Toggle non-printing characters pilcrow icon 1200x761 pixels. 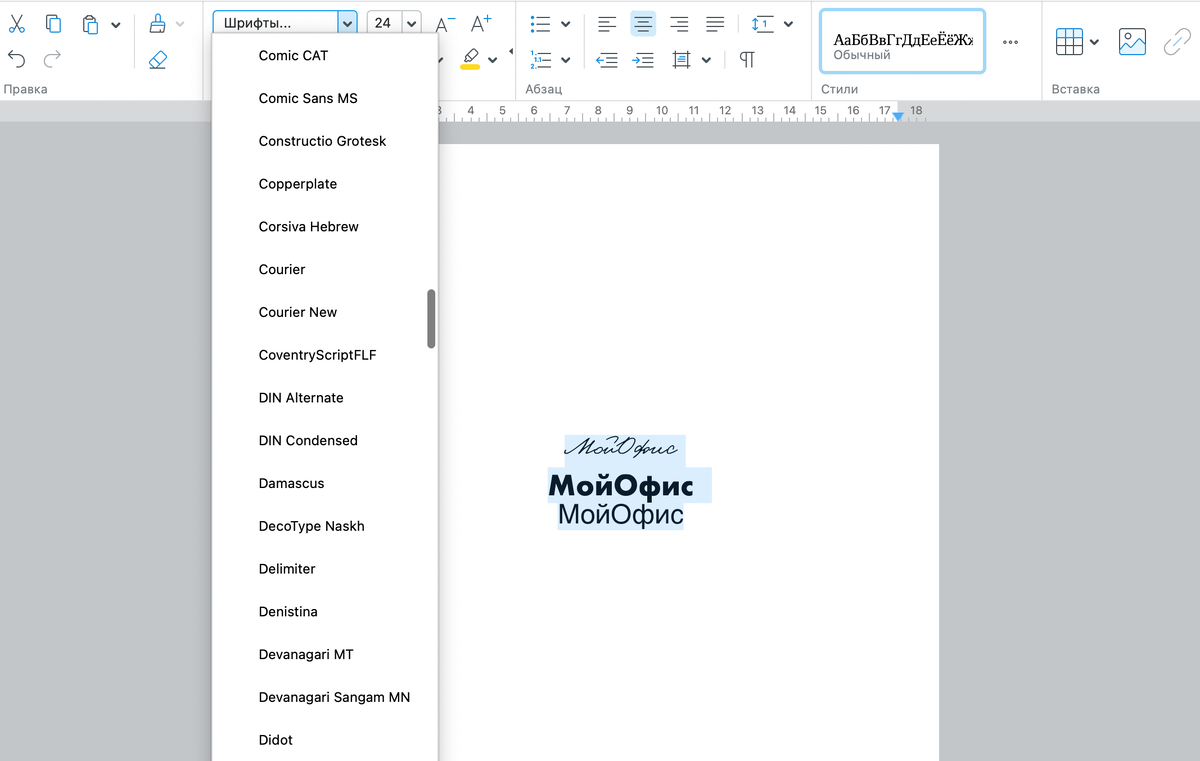(x=747, y=60)
